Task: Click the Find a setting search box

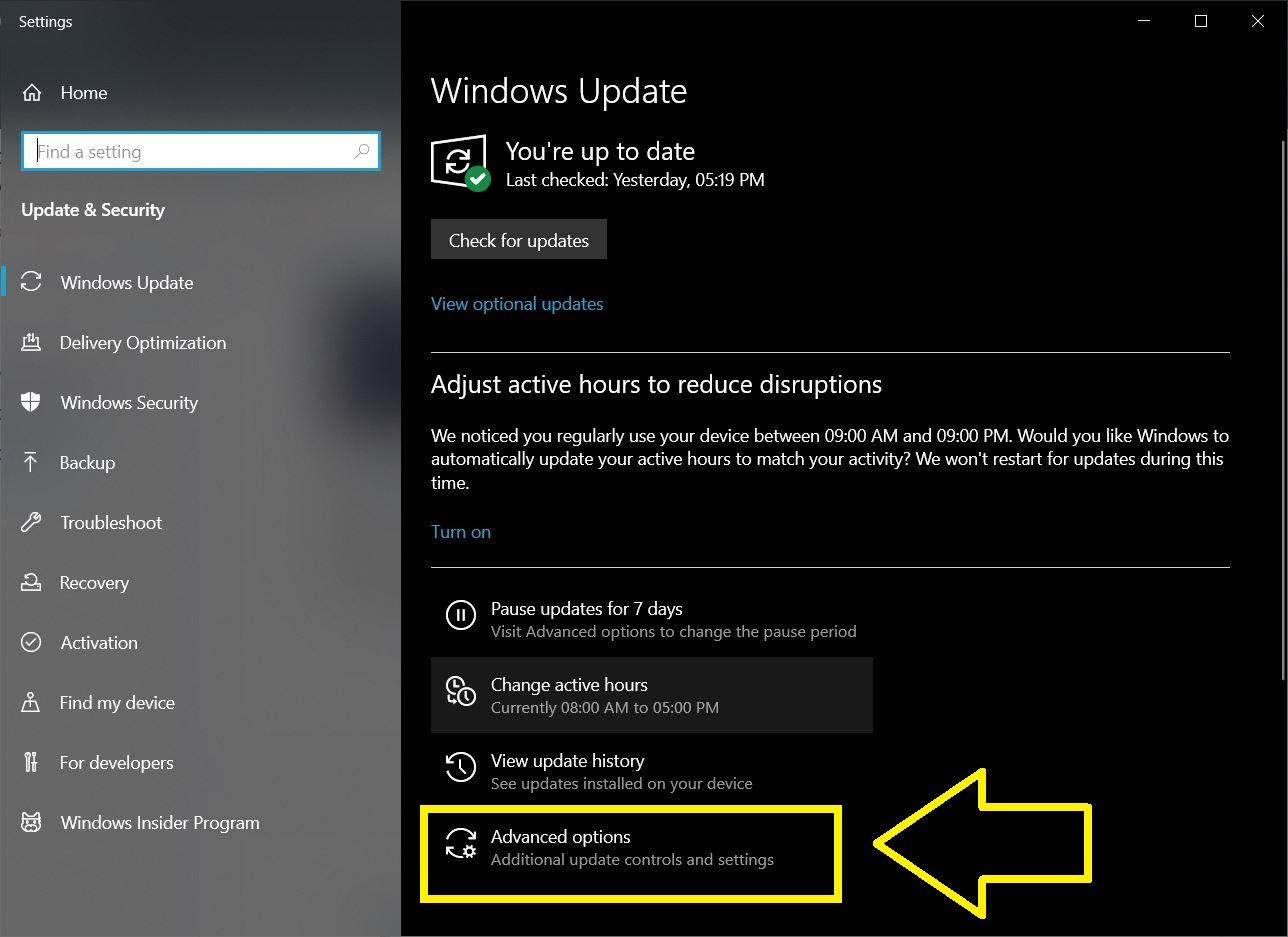Action: (201, 151)
